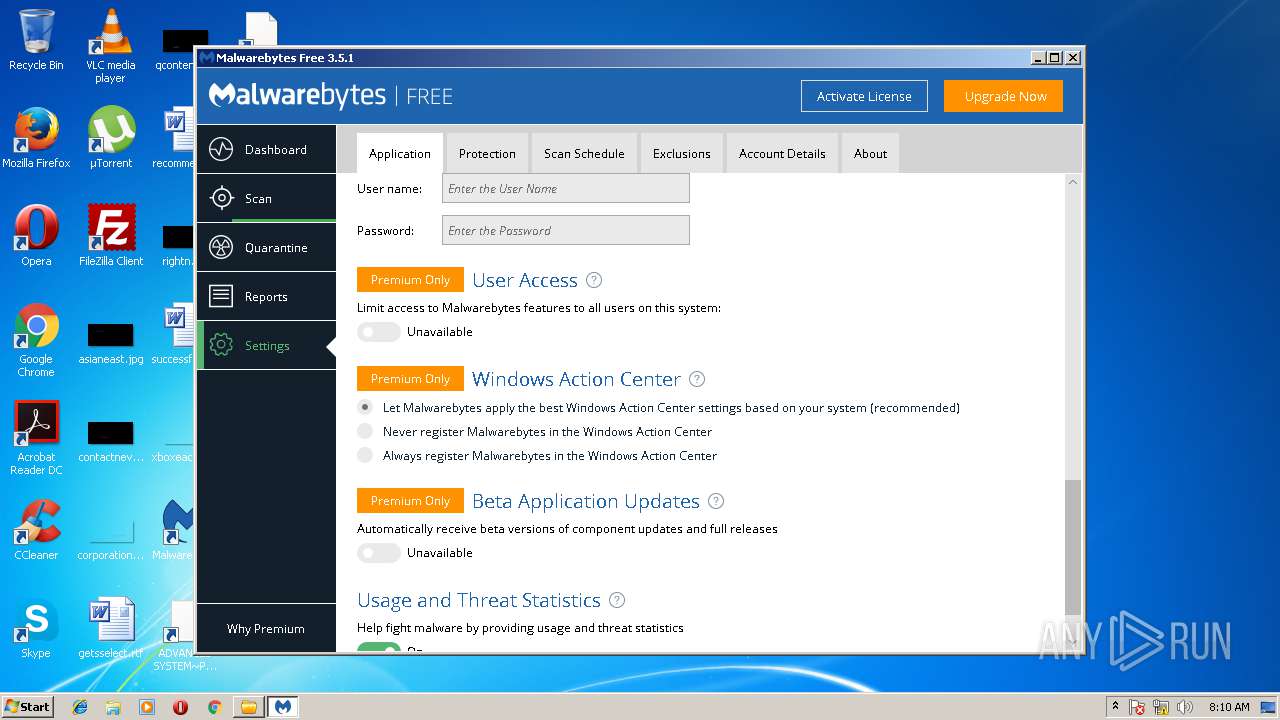The width and height of the screenshot is (1280, 720).
Task: Click the clock showing 8:10 AM
Action: click(1229, 707)
